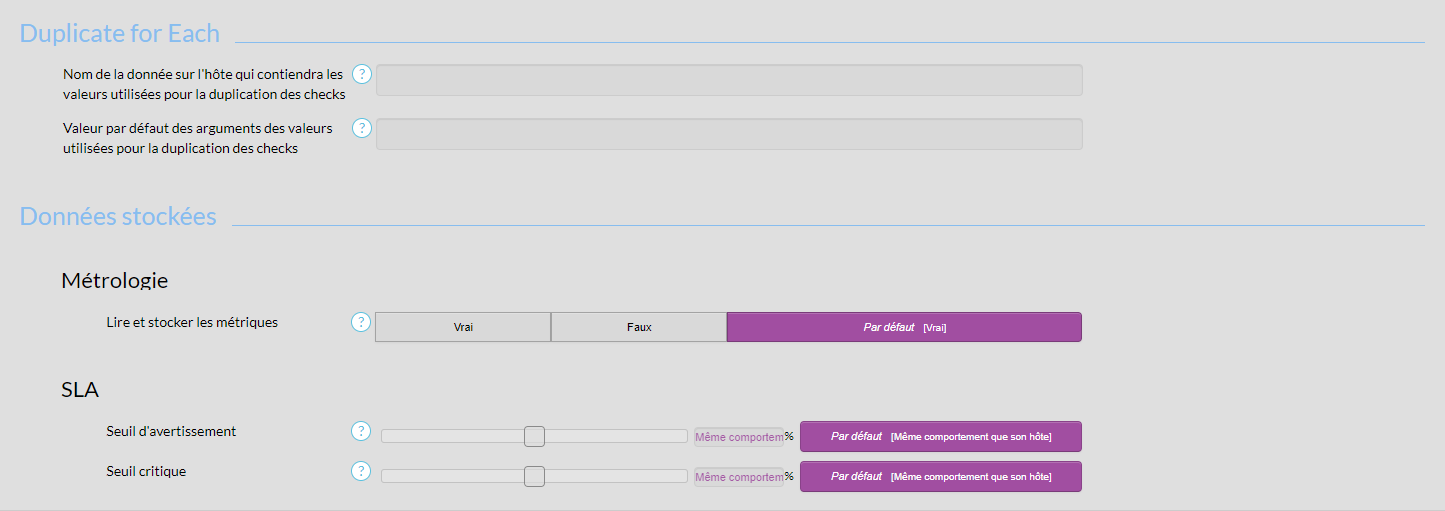
Task: Click the Seuil critique slider handle
Action: pyautogui.click(x=534, y=476)
